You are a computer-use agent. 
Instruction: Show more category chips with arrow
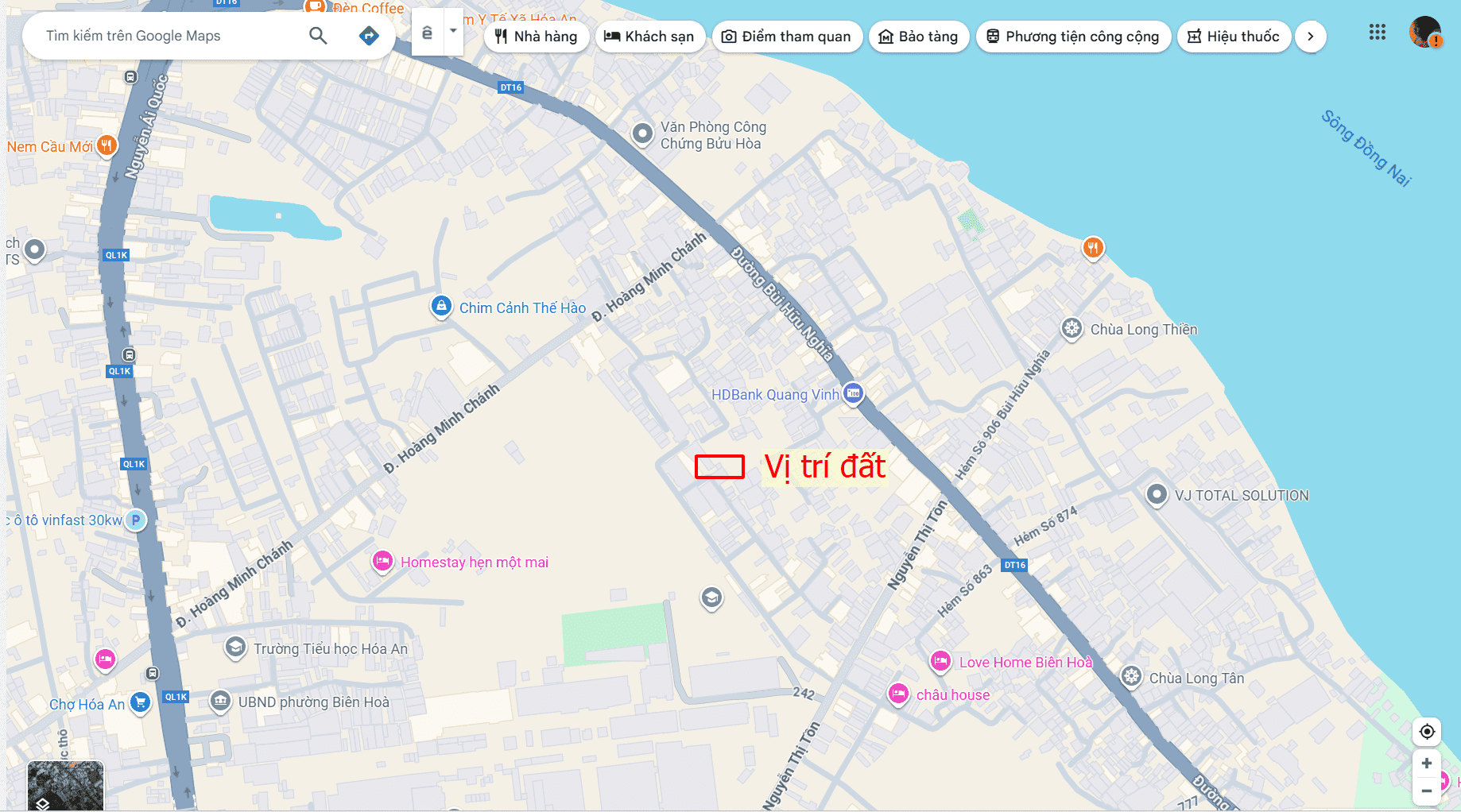tap(1311, 37)
